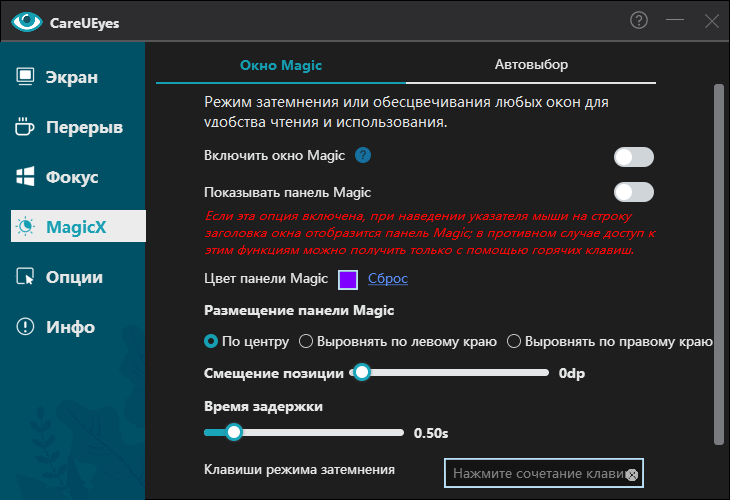Choose Выровнять по левому краю option

(307, 341)
